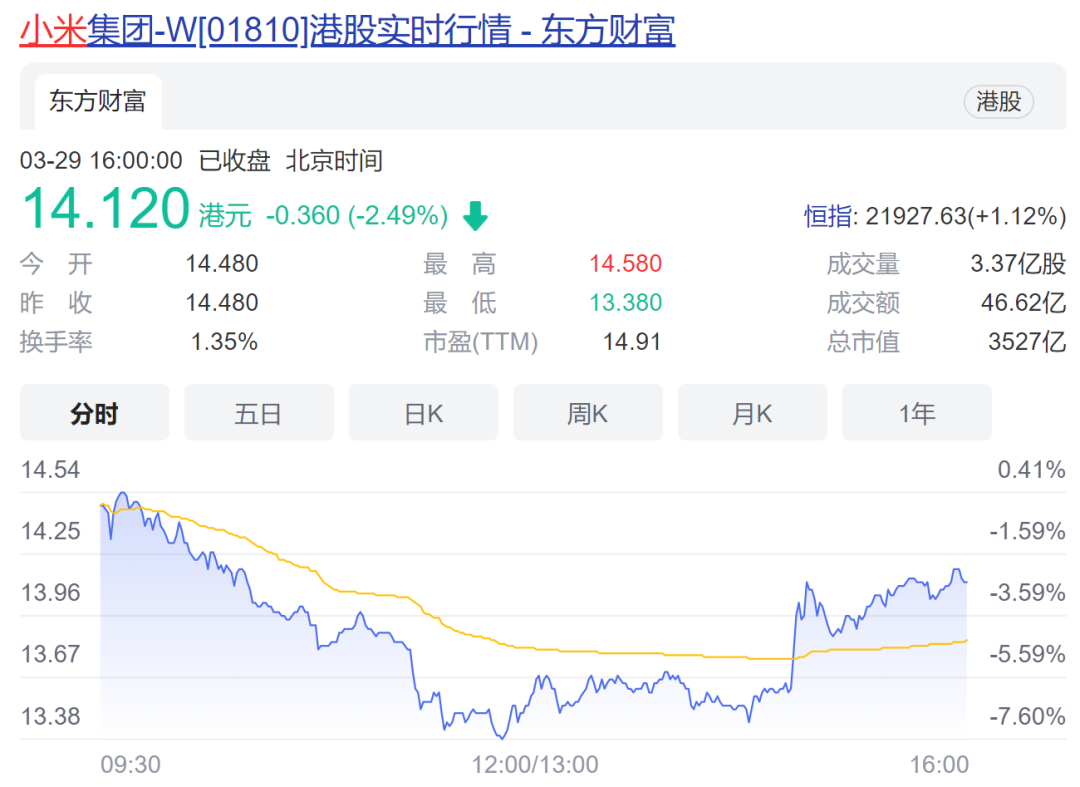This screenshot has width=1080, height=787.
Task: View the 月K monthly candlestick chart
Action: (752, 413)
